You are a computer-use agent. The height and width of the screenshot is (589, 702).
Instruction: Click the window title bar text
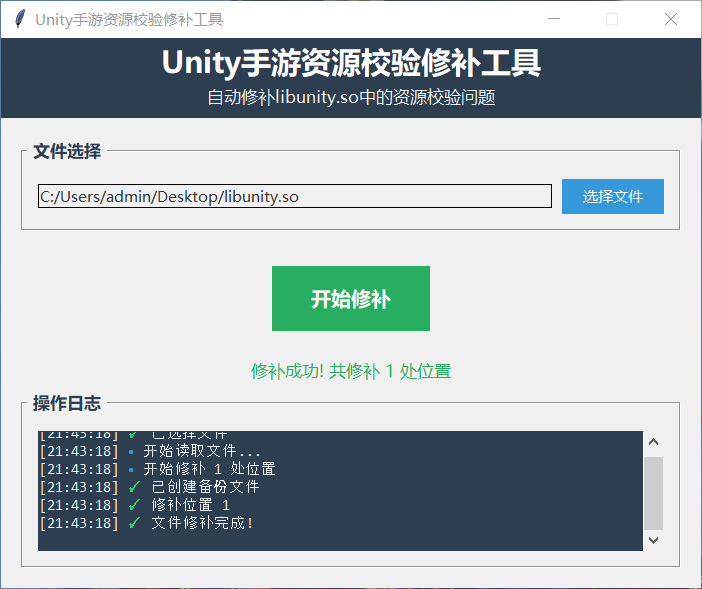pyautogui.click(x=129, y=20)
